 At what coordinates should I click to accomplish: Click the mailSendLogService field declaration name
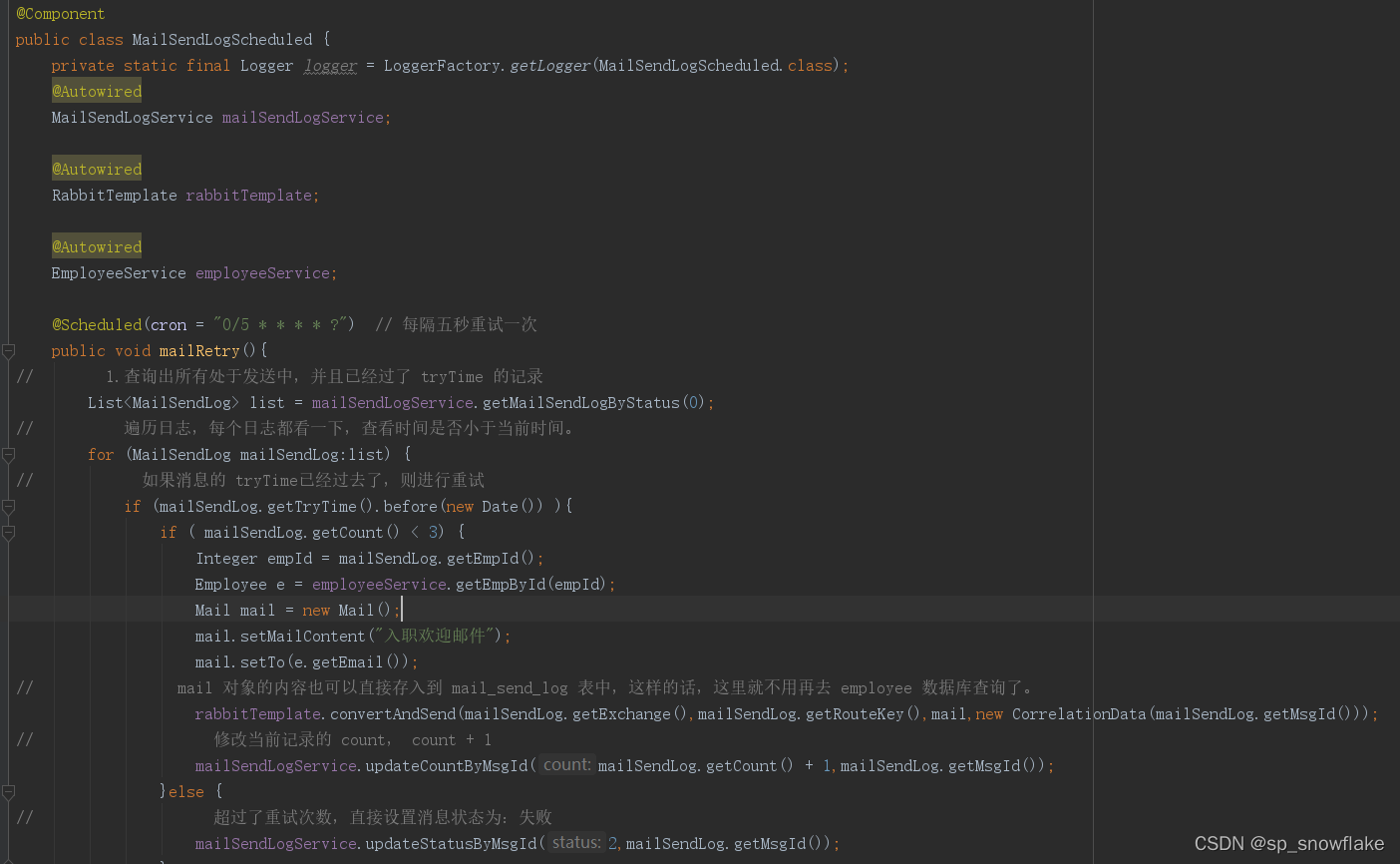[303, 118]
